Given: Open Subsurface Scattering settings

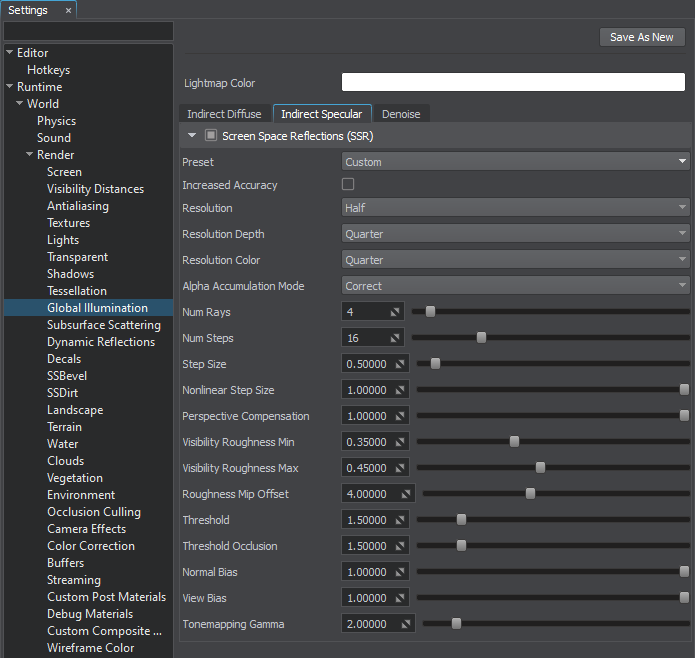Looking at the screenshot, I should 104,325.
